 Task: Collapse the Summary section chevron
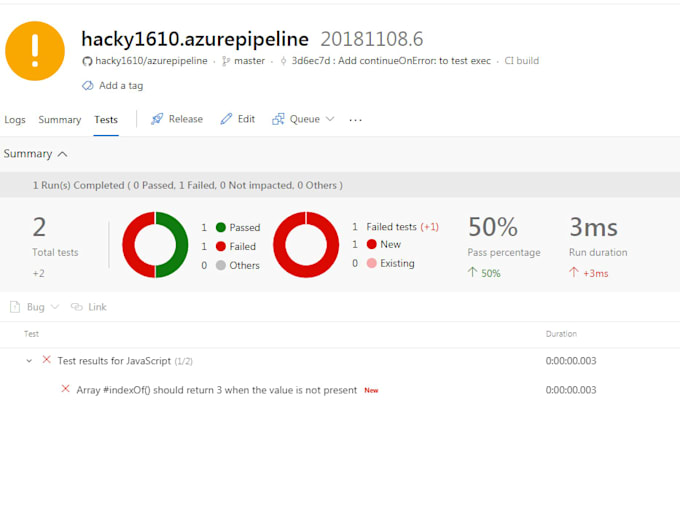point(62,154)
